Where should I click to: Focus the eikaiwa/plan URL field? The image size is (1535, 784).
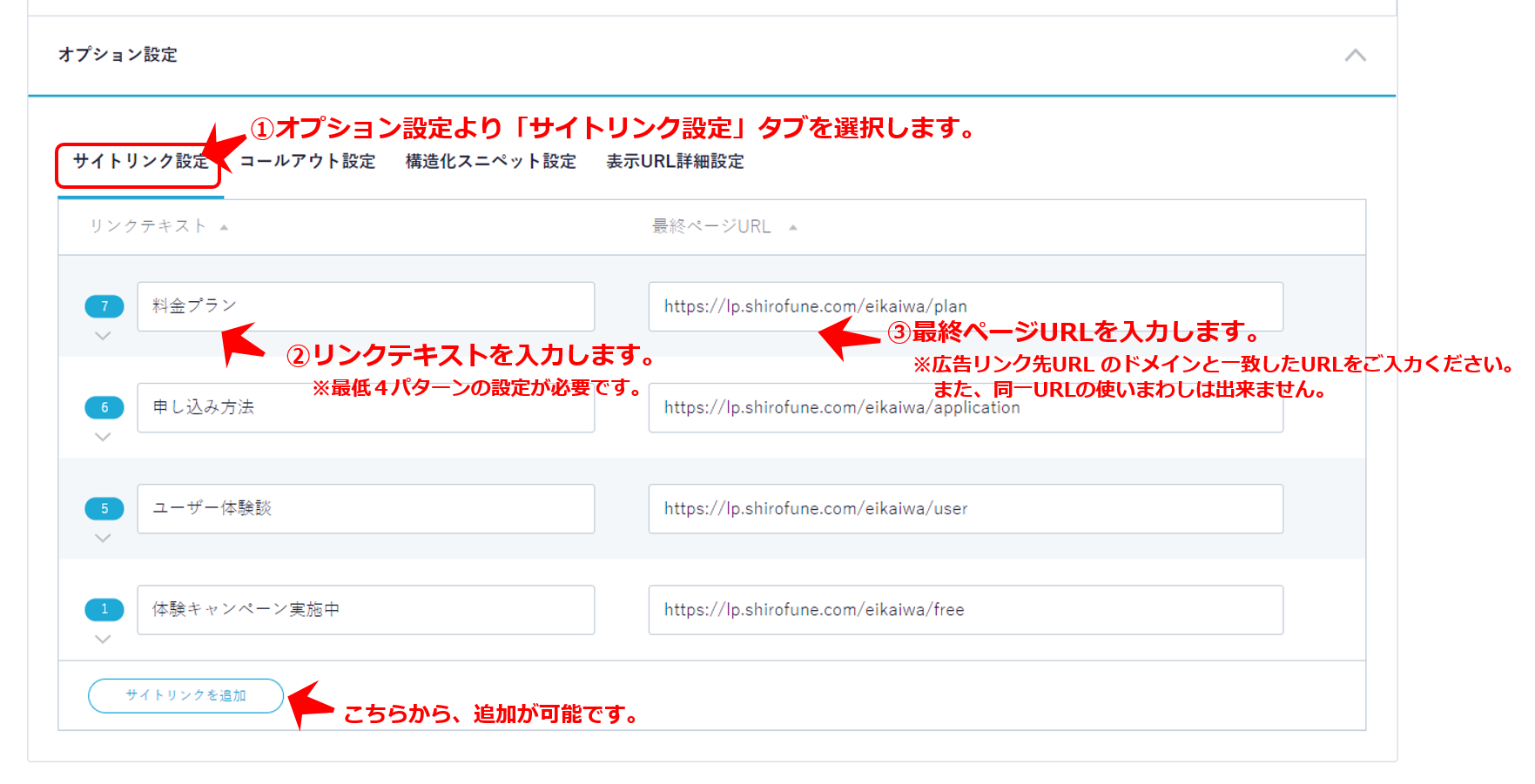966,306
